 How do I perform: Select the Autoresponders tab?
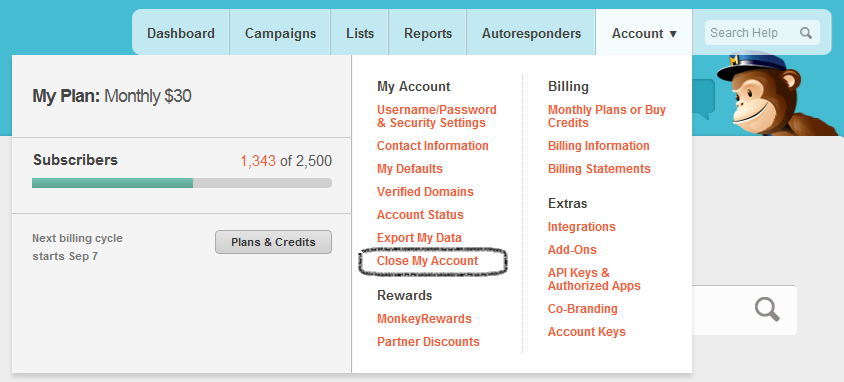(x=531, y=33)
